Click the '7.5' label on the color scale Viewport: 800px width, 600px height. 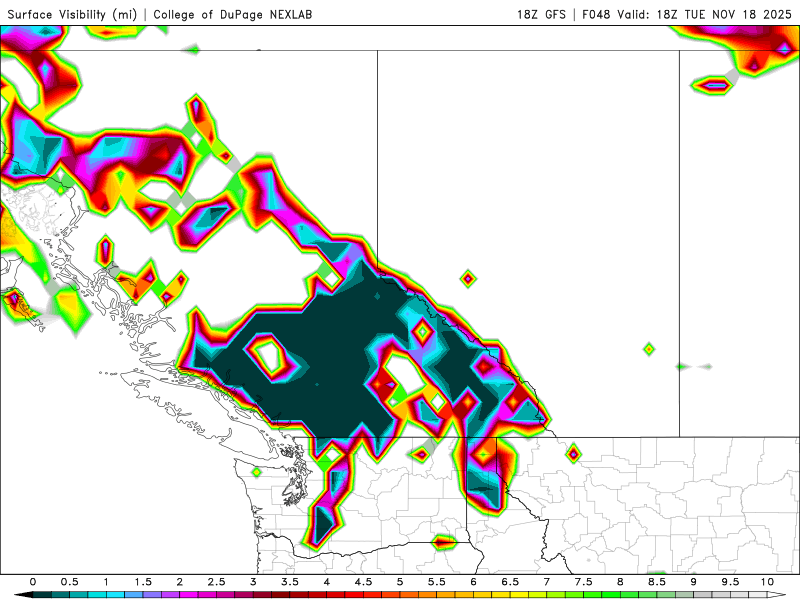tap(584, 582)
